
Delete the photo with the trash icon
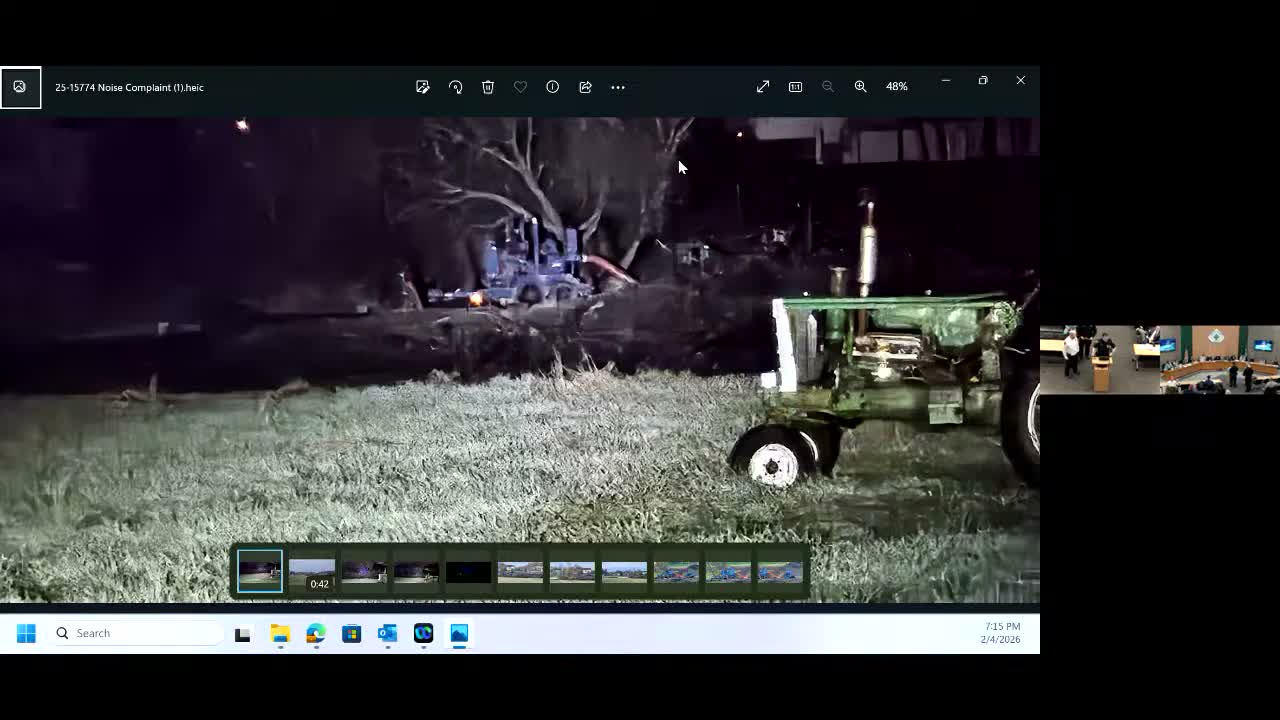click(488, 87)
